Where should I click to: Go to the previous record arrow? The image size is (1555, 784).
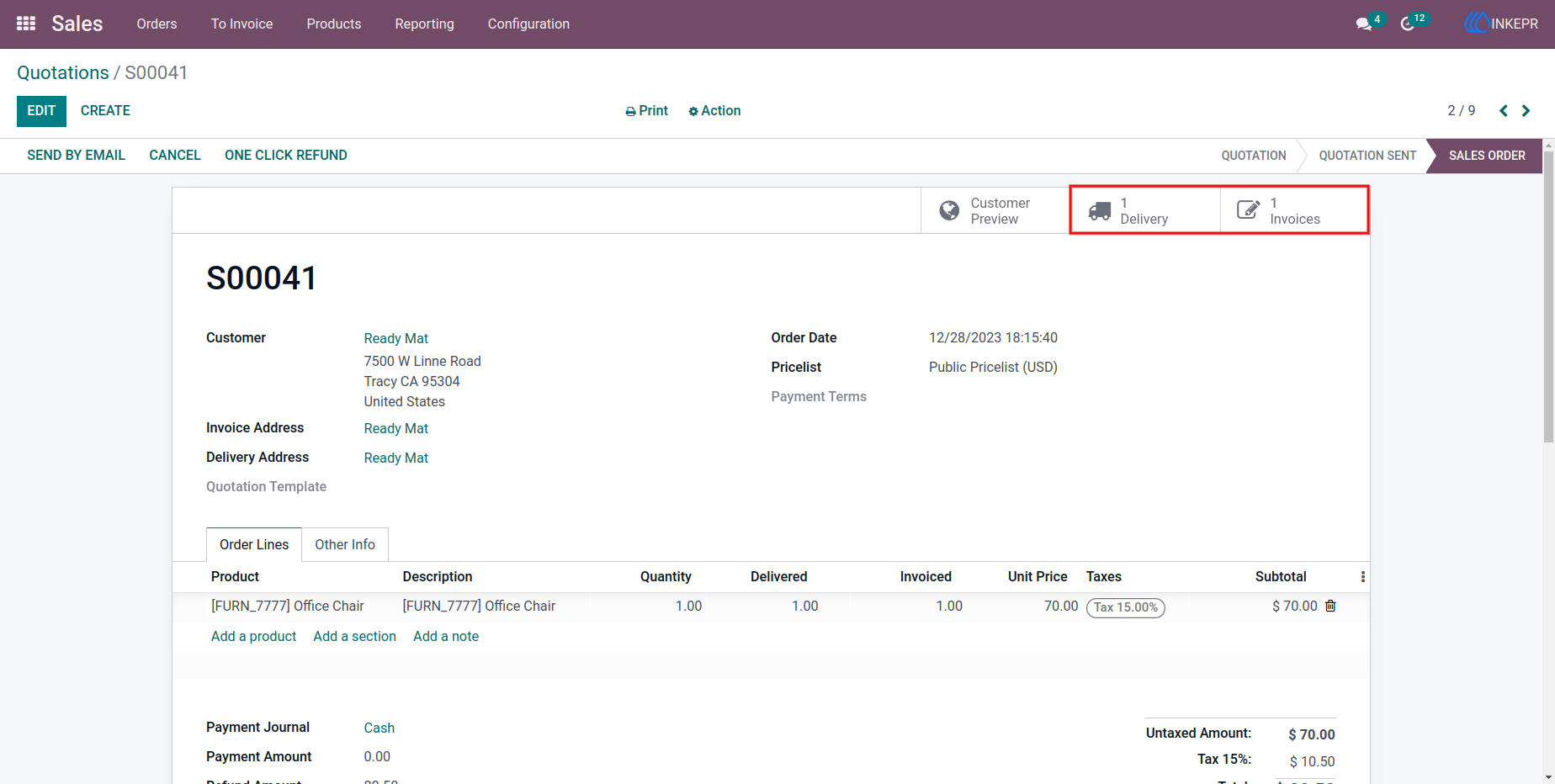click(1504, 111)
